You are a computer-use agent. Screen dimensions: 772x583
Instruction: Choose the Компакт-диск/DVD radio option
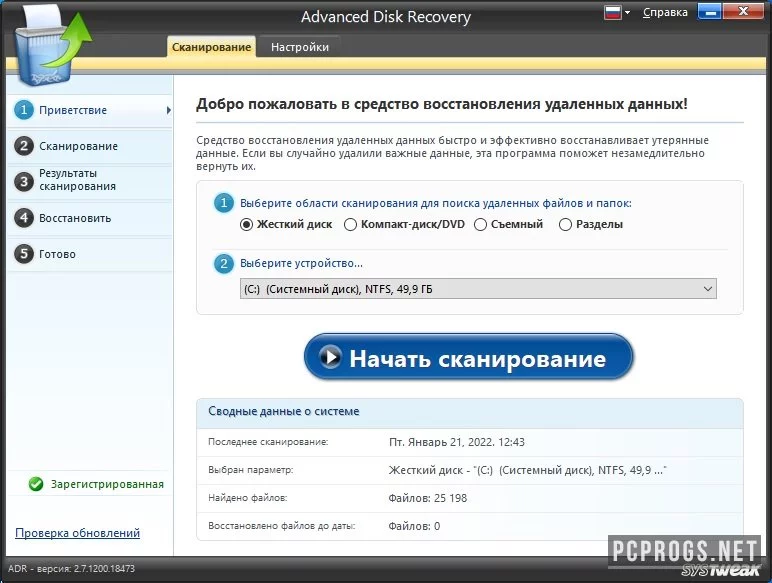tap(404, 225)
